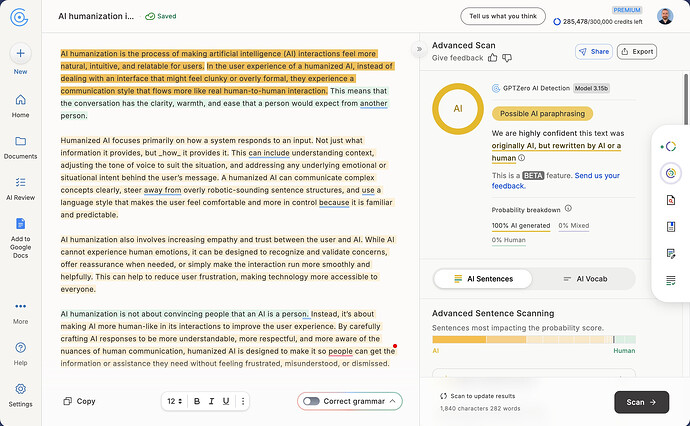Click the PREMIUM badge
The image size is (690, 426).
click(627, 10)
